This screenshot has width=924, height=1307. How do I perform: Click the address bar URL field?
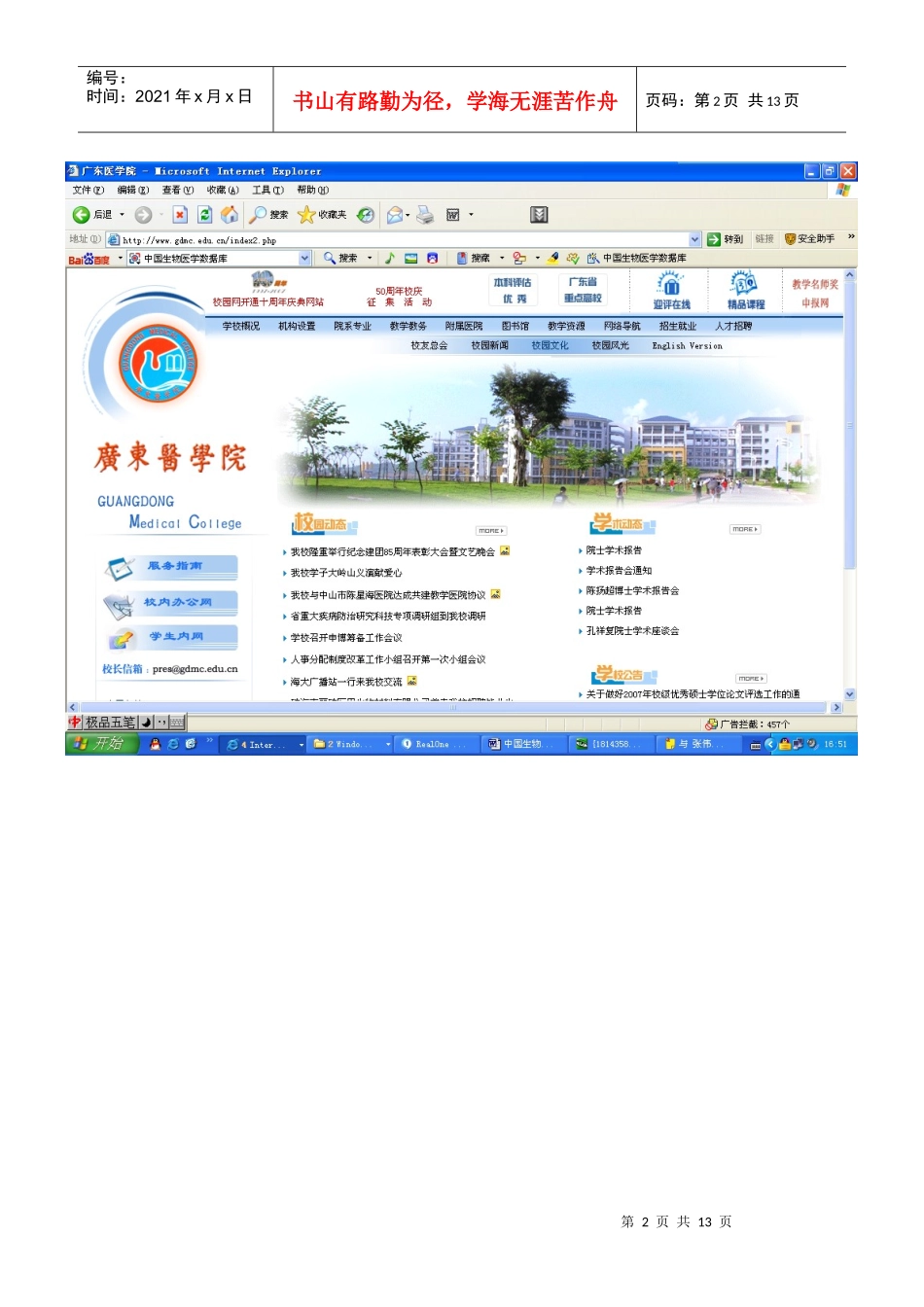click(x=404, y=239)
